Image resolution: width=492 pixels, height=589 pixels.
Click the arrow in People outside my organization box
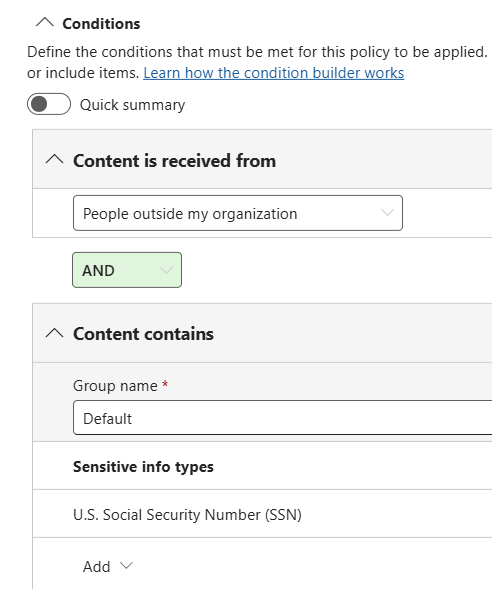tap(387, 213)
